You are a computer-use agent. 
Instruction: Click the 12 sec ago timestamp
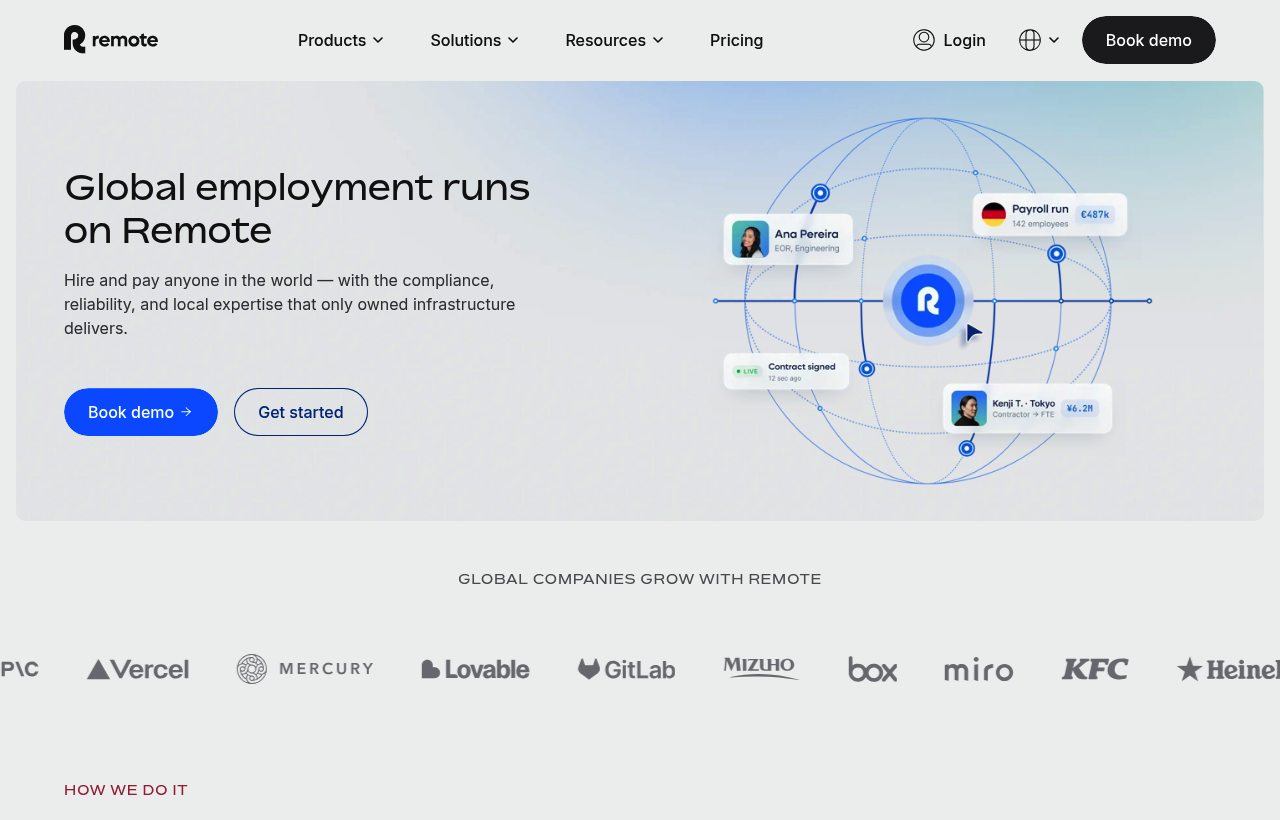tap(785, 378)
